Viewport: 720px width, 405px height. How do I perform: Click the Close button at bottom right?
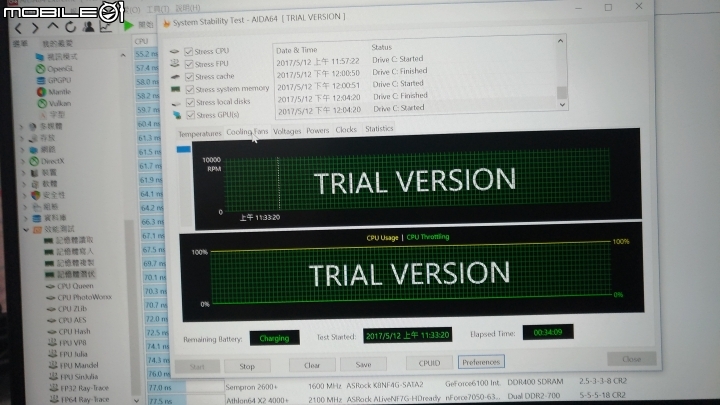[x=631, y=359]
